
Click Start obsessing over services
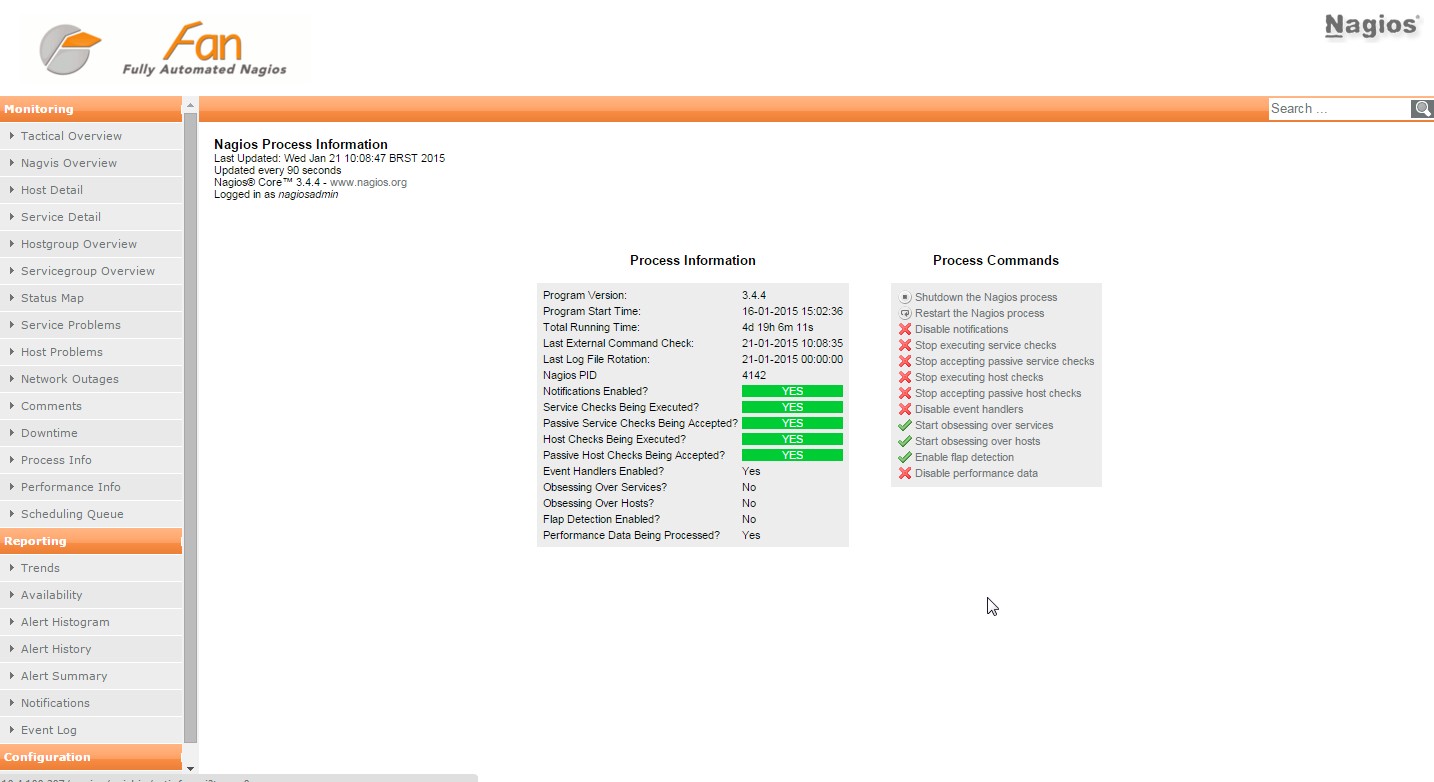pyautogui.click(x=984, y=425)
